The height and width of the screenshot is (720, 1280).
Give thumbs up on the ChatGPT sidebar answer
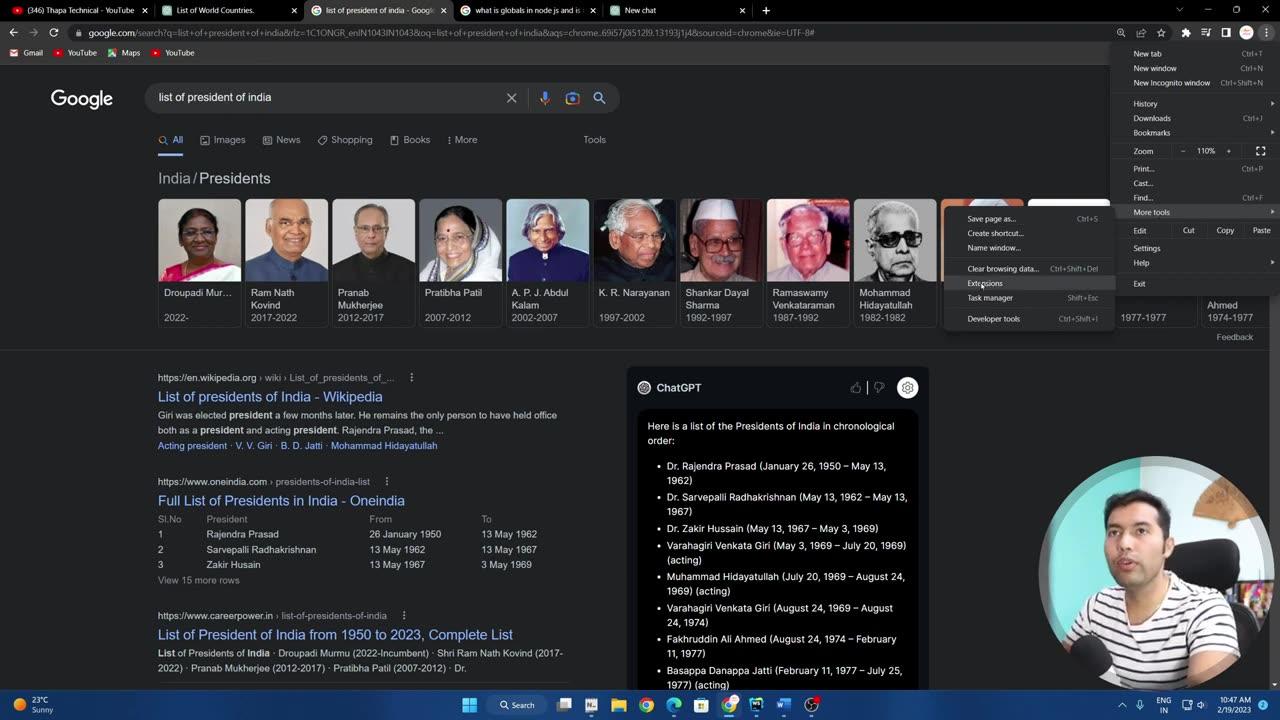pos(856,387)
